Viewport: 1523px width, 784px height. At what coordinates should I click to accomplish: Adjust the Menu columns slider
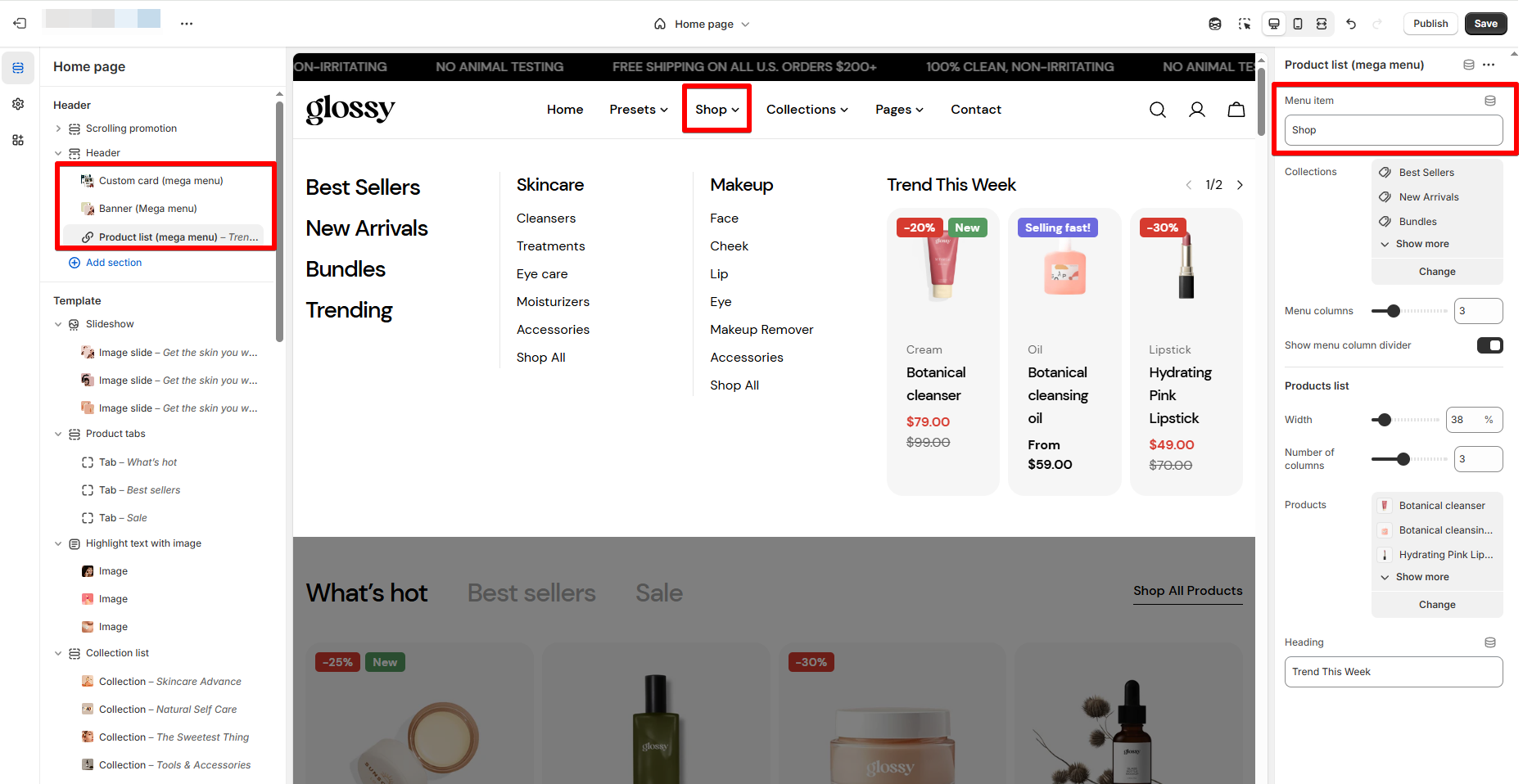click(1394, 311)
